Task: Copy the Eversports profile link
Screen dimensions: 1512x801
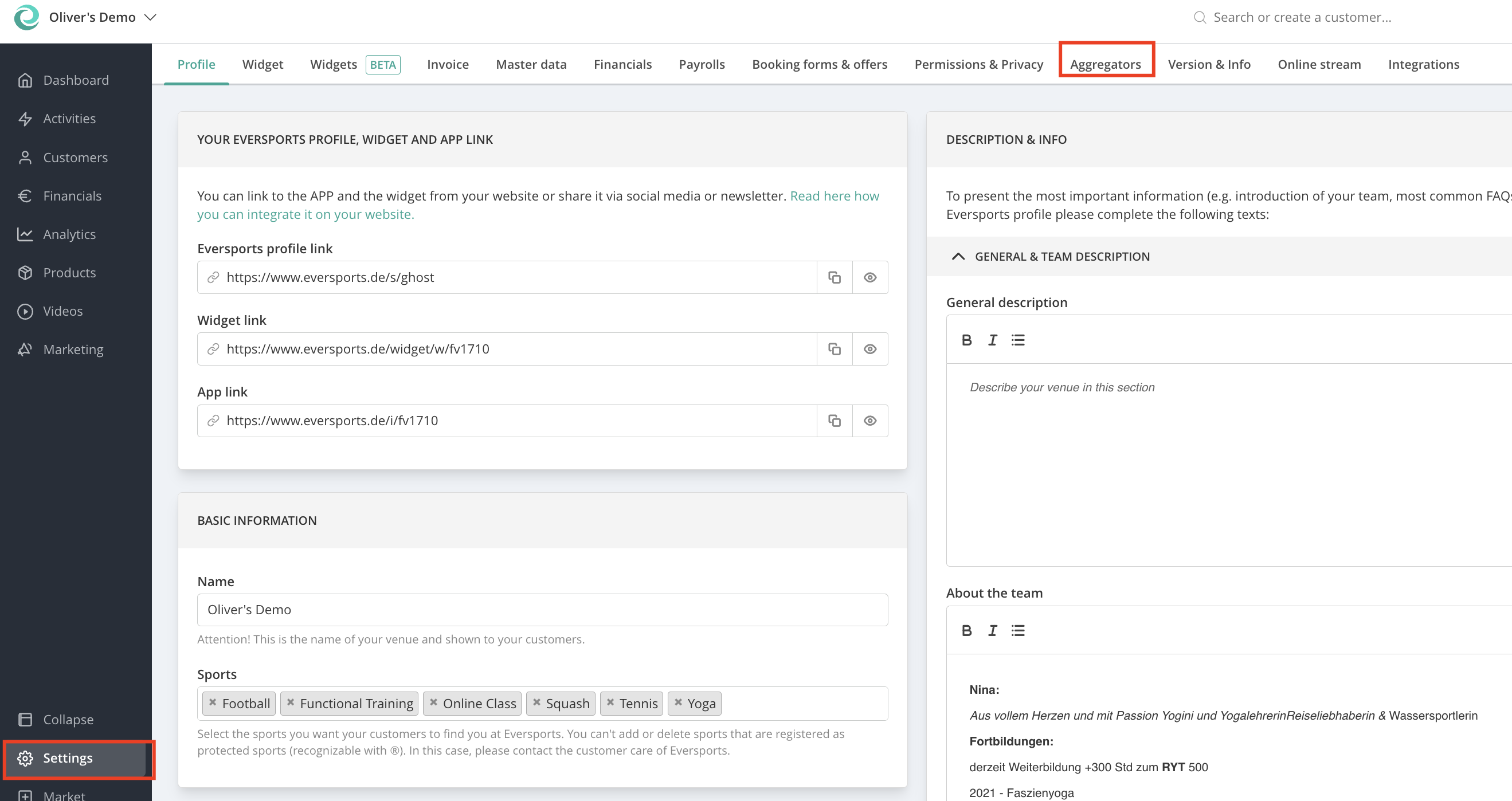Action: point(834,277)
